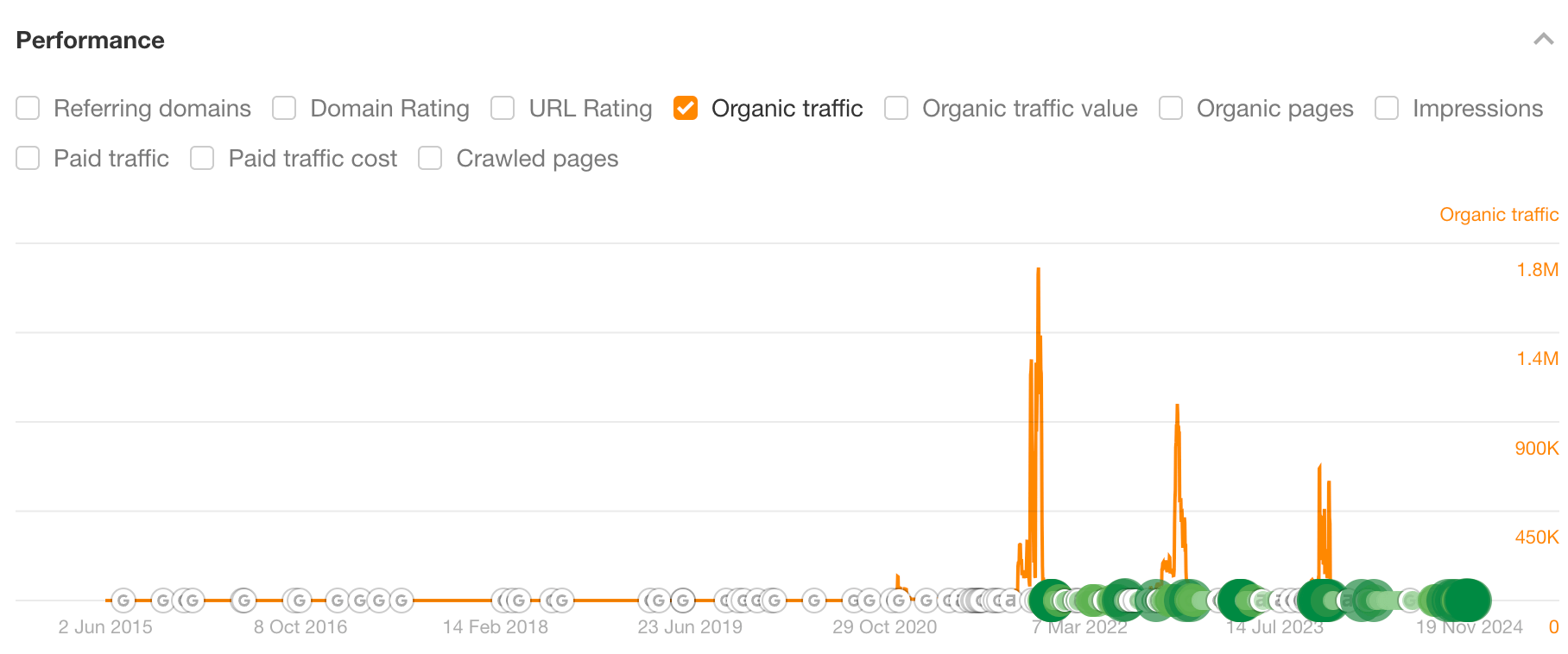1568x654 pixels.
Task: Check the Domain Rating option
Action: [x=283, y=109]
